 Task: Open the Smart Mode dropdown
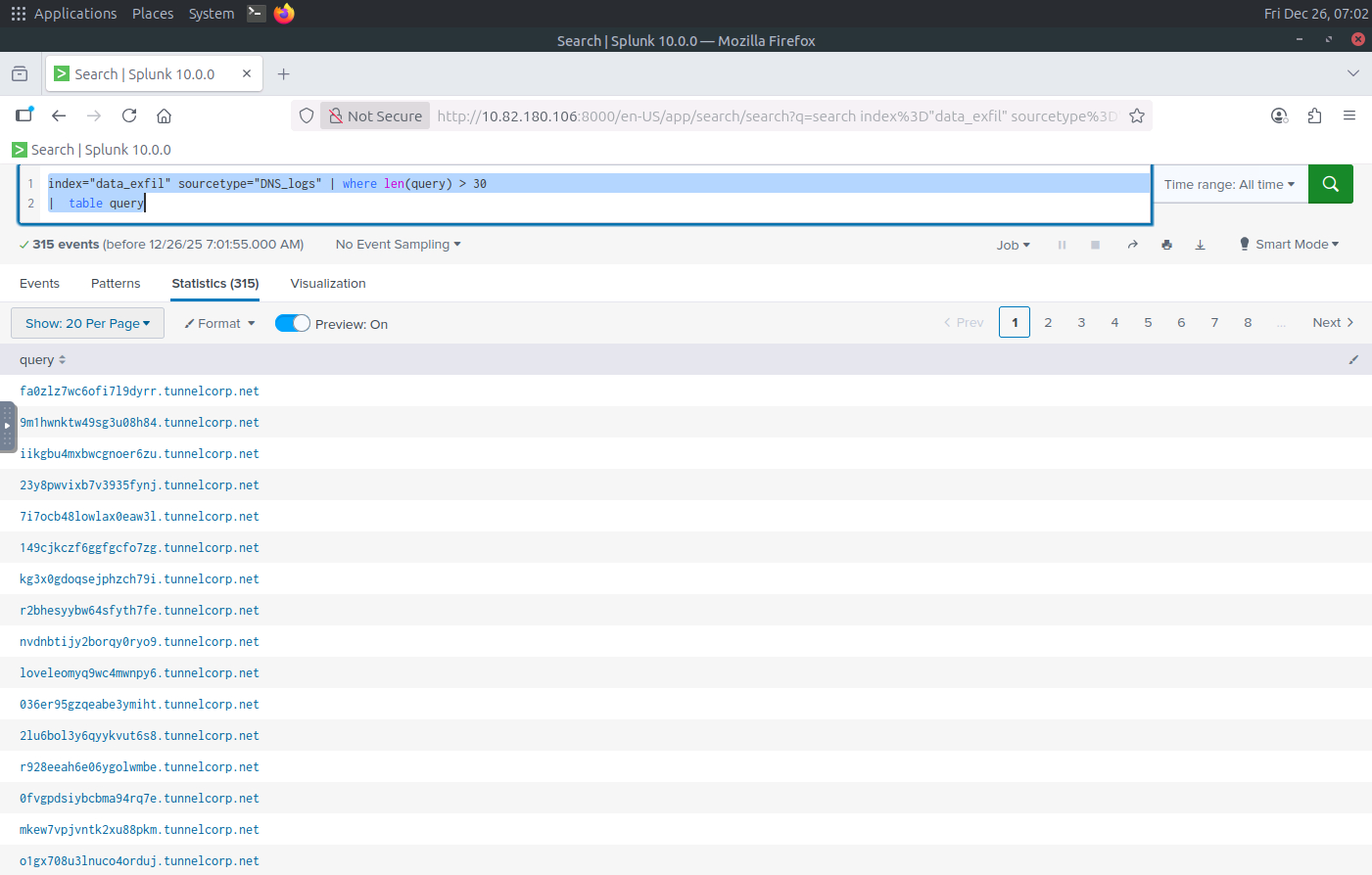coord(1289,245)
